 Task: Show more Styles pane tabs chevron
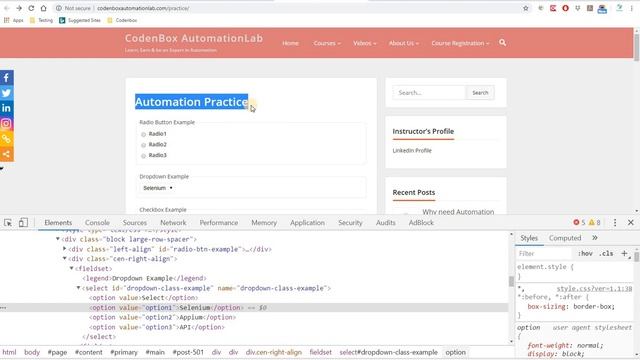point(595,238)
